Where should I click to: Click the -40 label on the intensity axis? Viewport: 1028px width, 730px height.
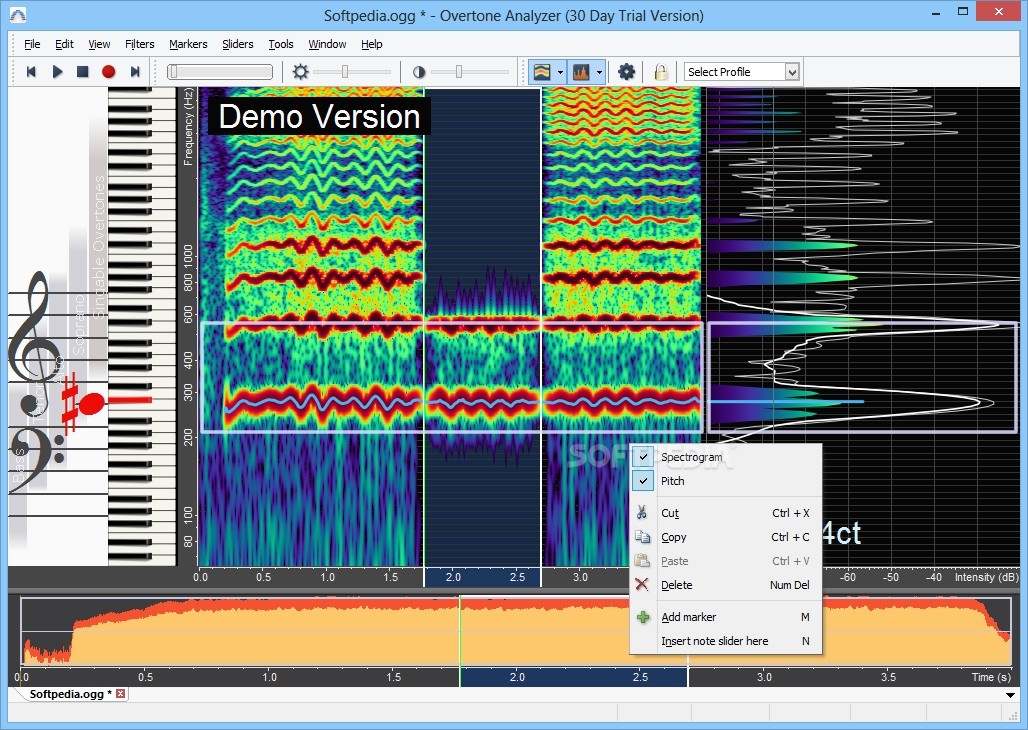click(933, 577)
